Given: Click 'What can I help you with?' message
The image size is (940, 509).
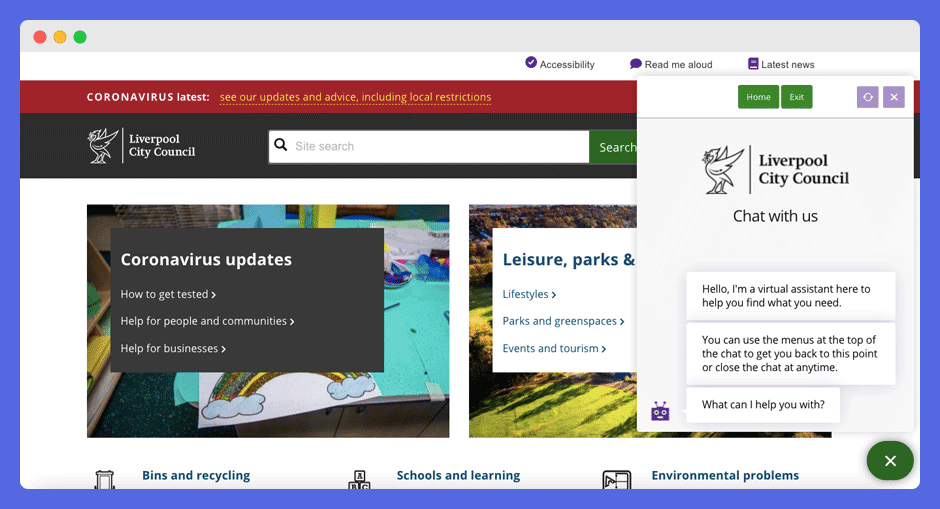Looking at the screenshot, I should coord(763,405).
